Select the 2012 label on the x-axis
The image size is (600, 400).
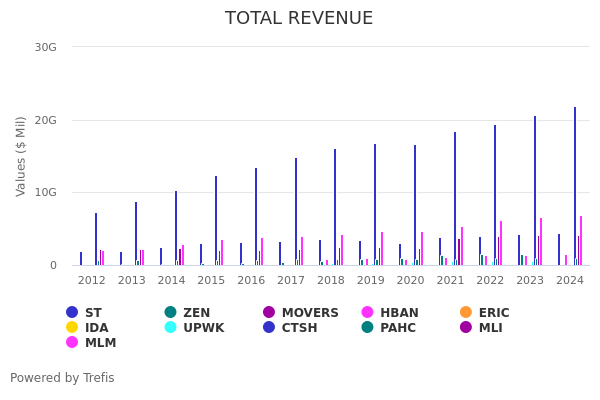pos(92,281)
